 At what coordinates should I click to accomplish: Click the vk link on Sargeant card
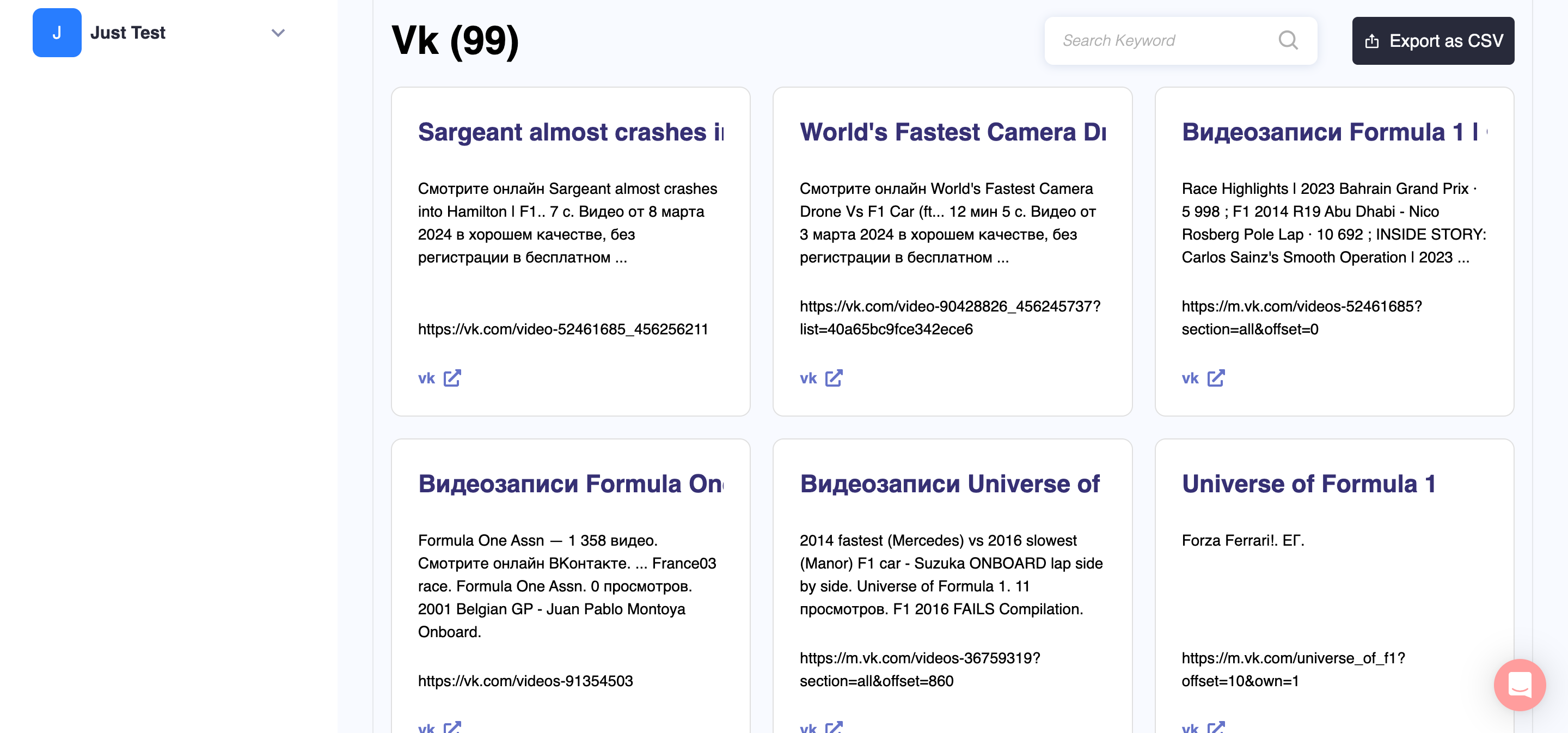tap(426, 378)
